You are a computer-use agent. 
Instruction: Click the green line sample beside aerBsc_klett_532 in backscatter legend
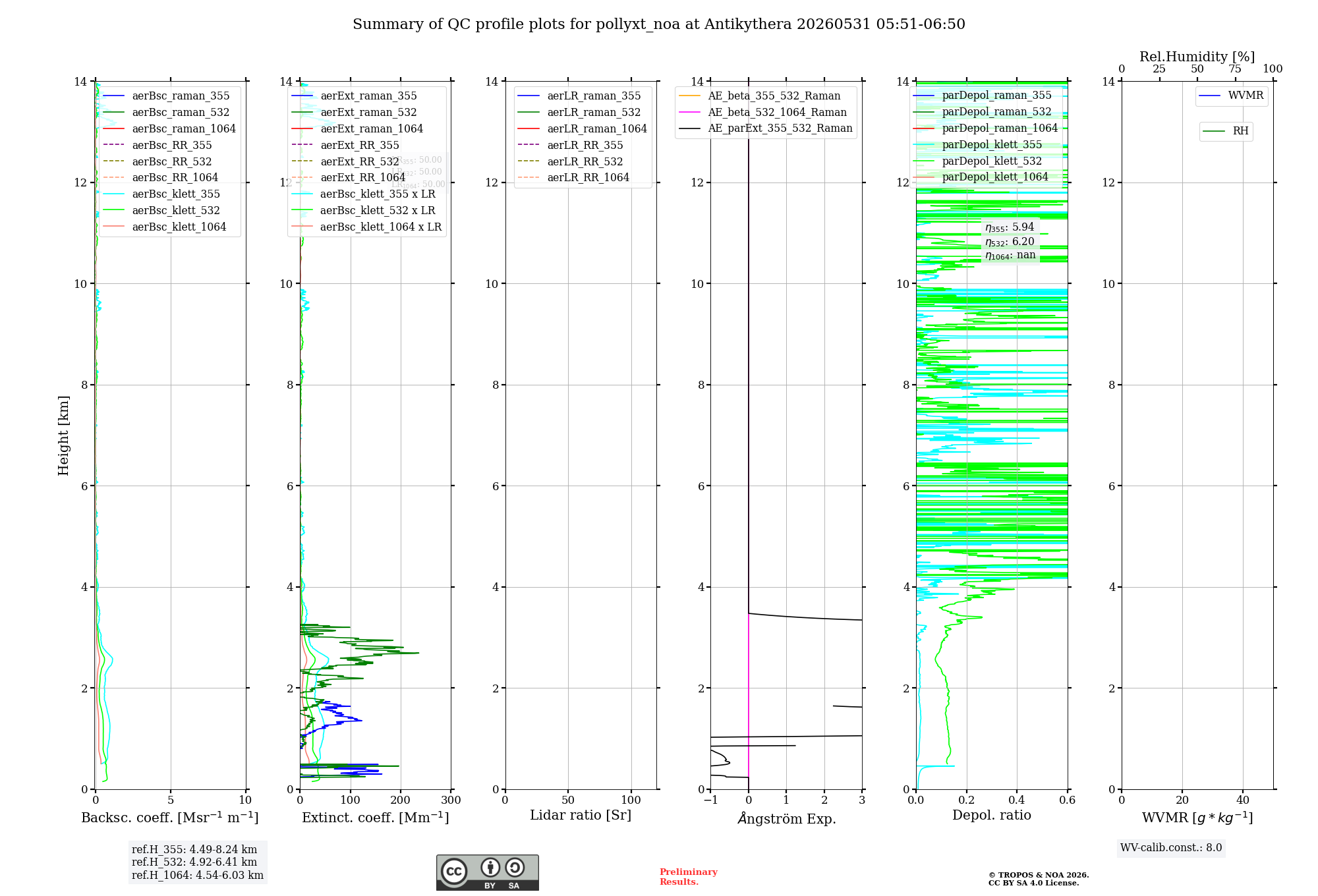[x=114, y=211]
